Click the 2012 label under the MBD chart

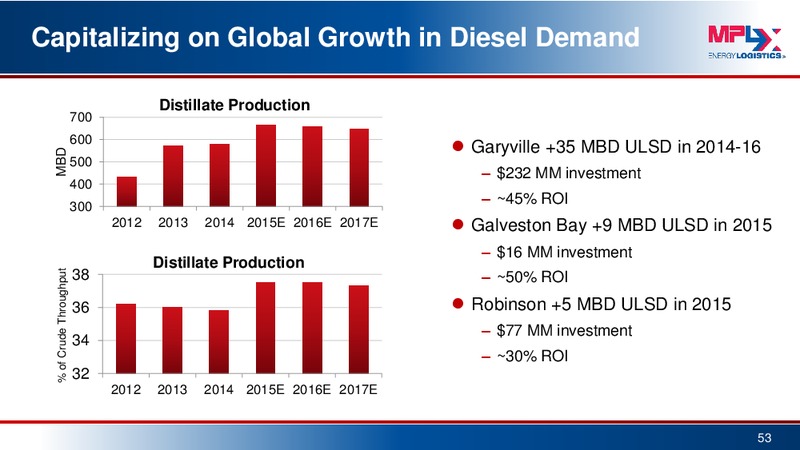tap(127, 222)
